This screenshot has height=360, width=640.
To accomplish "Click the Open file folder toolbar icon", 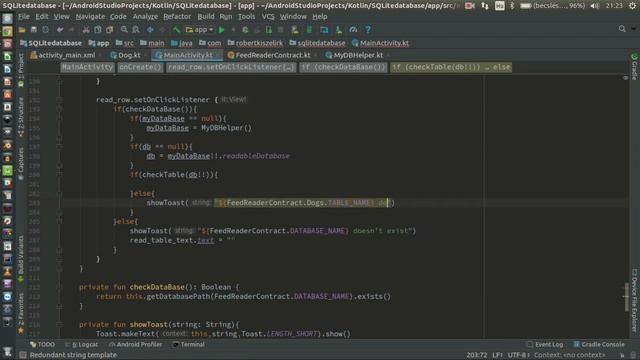I will coord(22,30).
